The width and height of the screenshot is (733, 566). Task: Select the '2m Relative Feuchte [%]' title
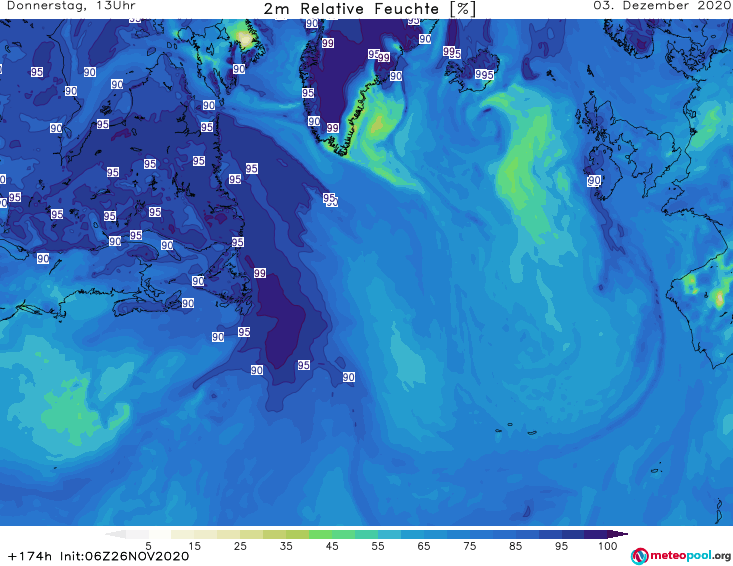[370, 9]
